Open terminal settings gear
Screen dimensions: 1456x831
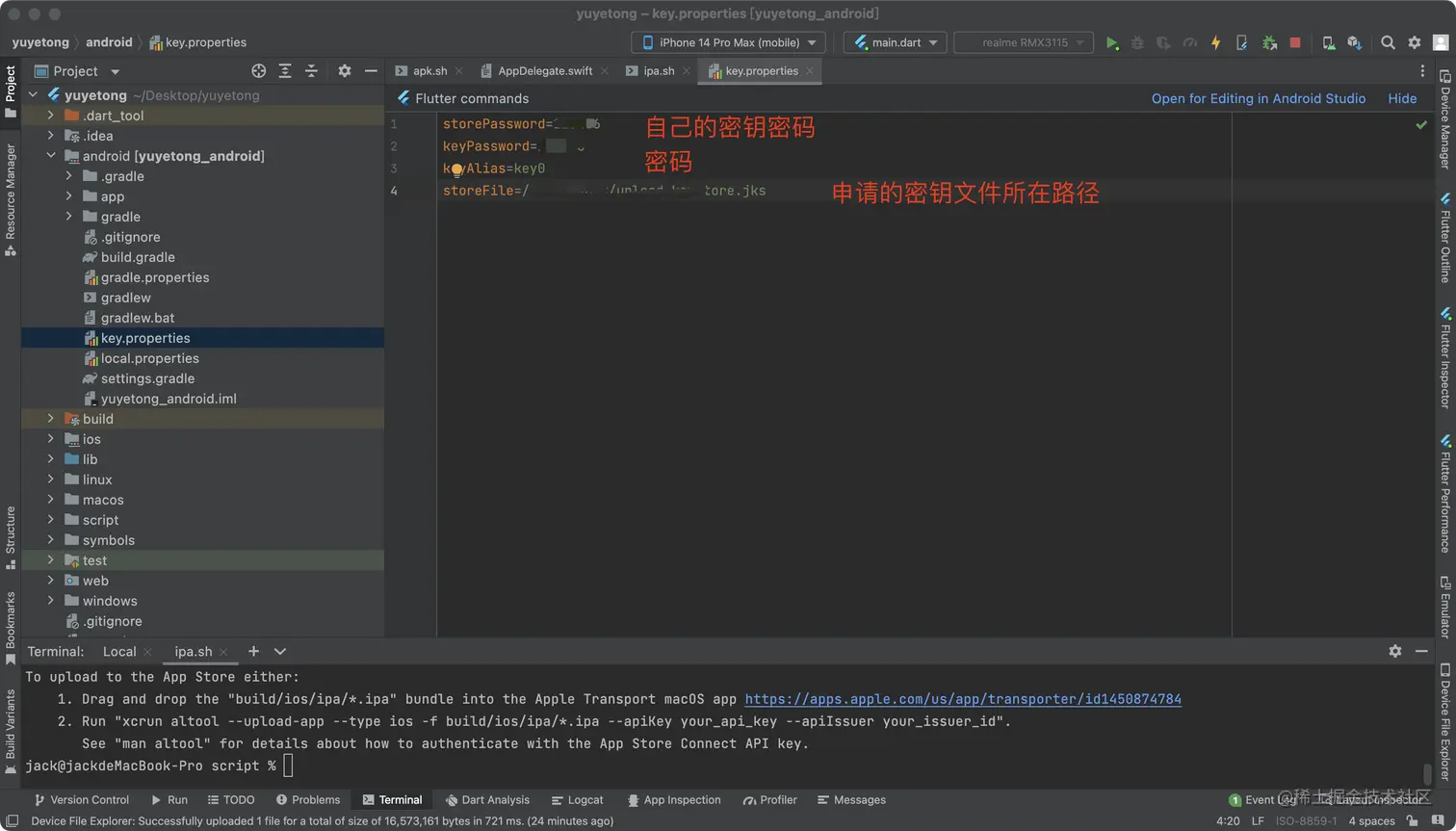pos(1395,651)
